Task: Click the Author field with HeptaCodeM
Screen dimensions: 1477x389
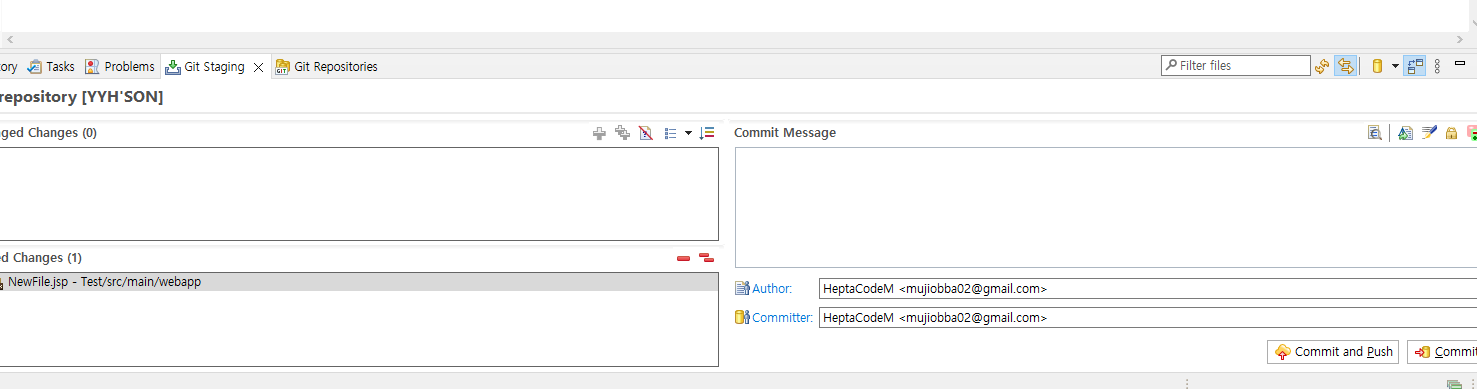Action: [1147, 289]
